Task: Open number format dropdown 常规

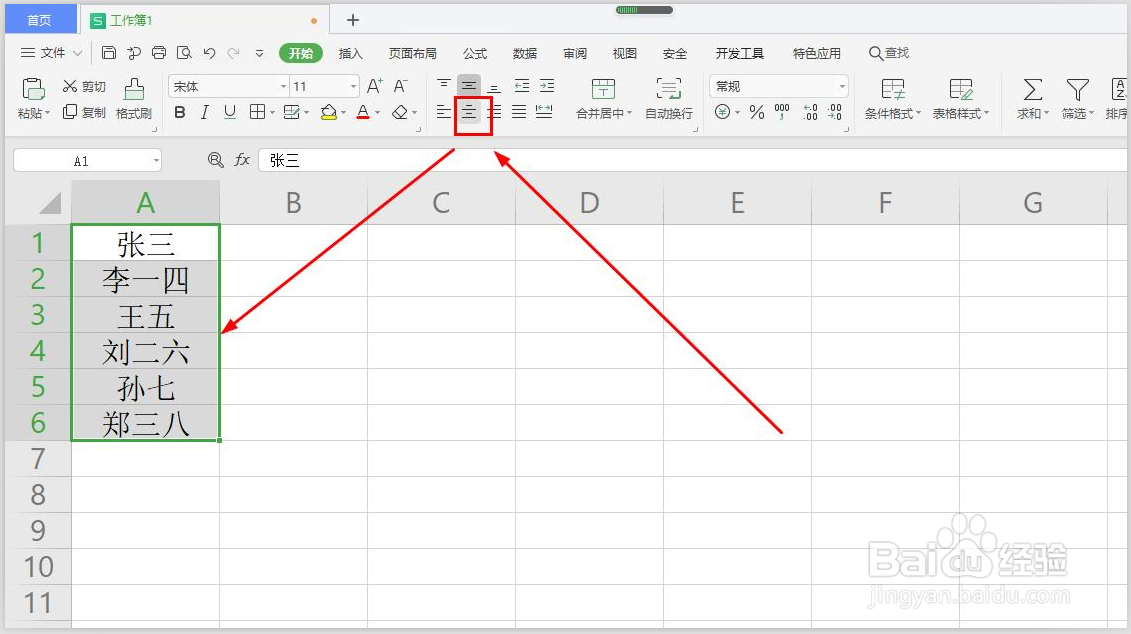Action: click(842, 87)
